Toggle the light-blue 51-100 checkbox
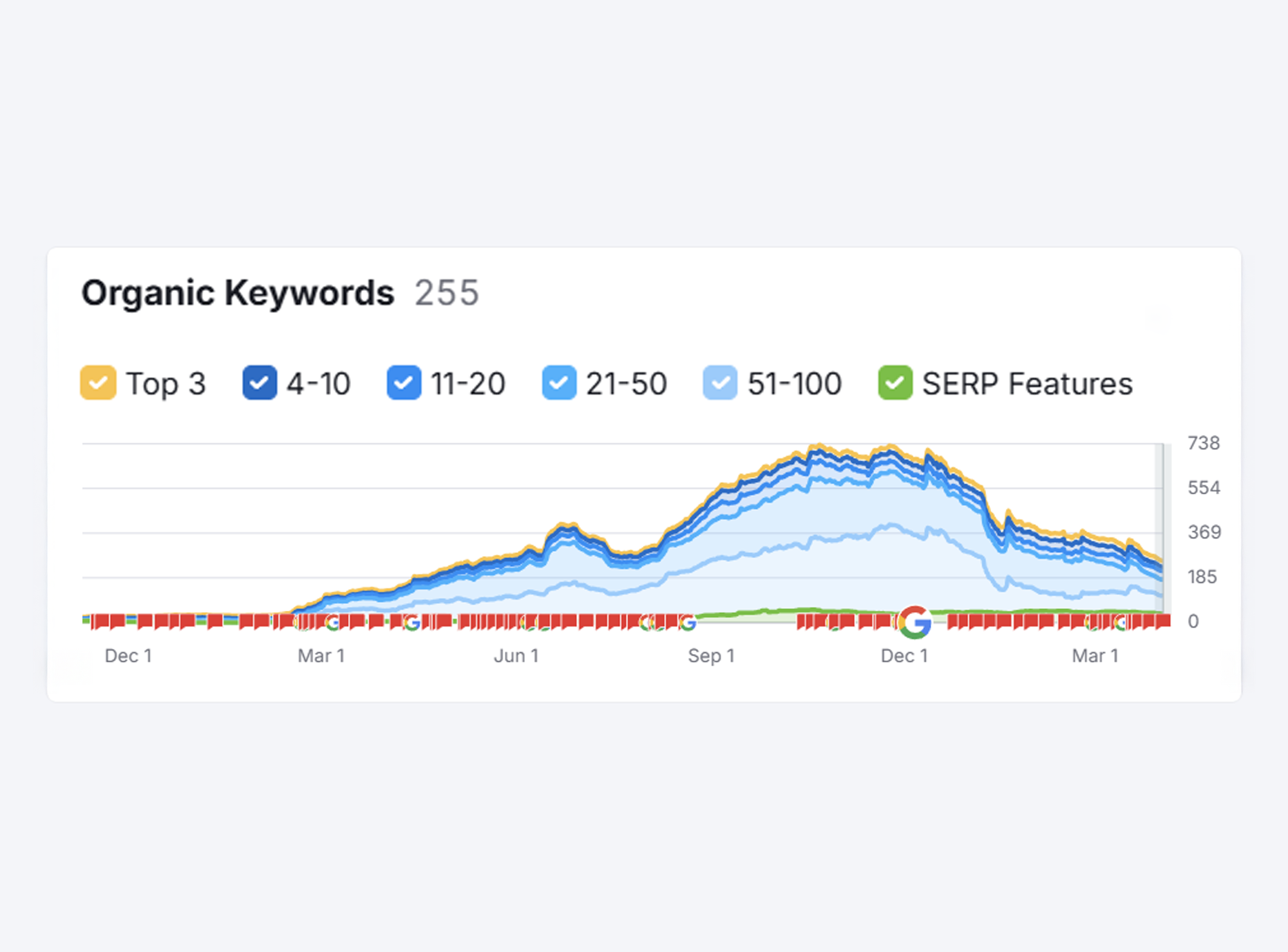1288x952 pixels. click(720, 382)
